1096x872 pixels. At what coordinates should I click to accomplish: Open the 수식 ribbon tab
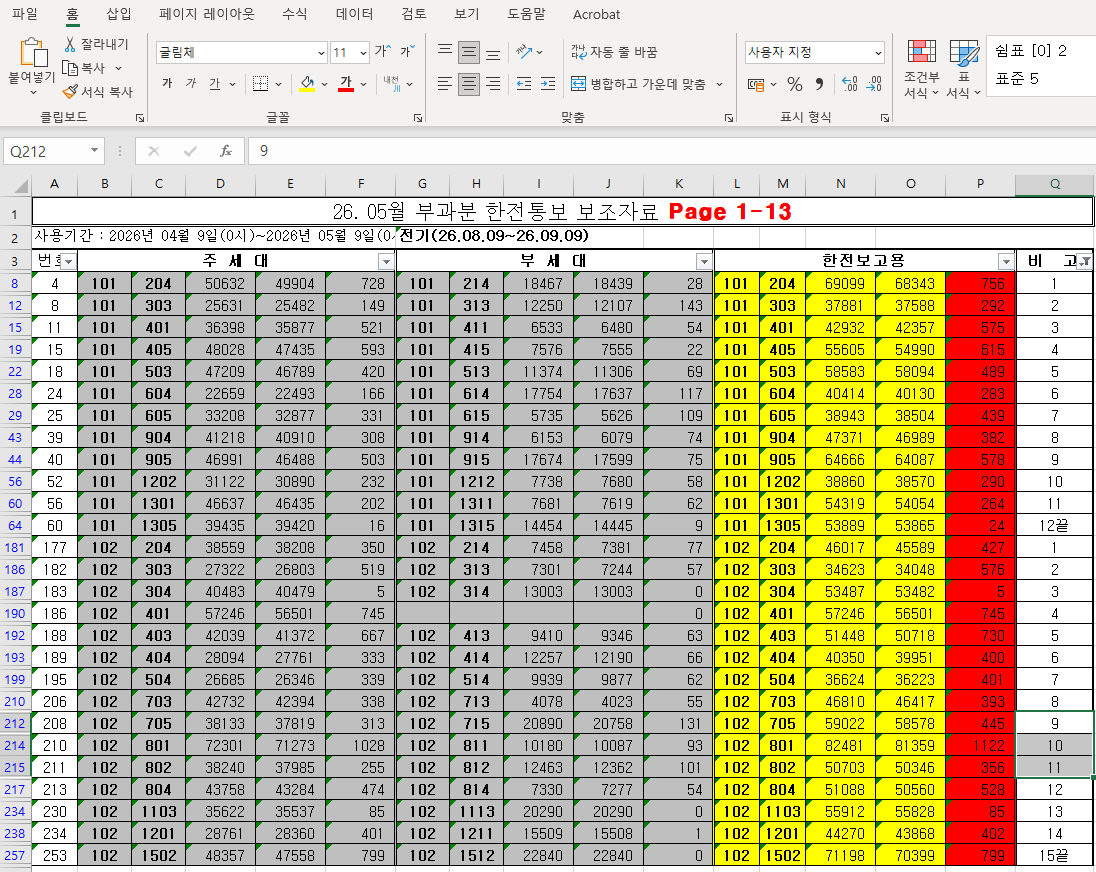[x=294, y=14]
